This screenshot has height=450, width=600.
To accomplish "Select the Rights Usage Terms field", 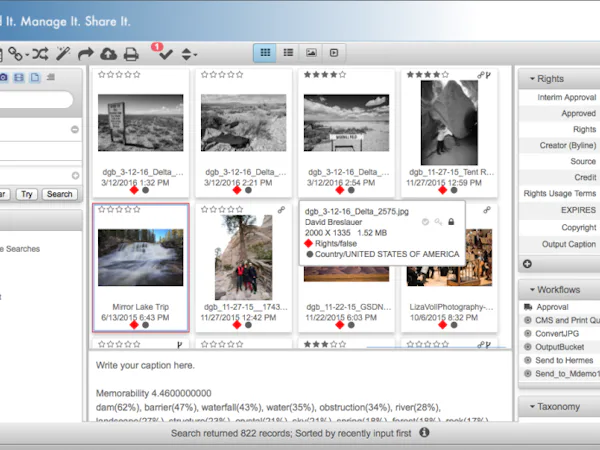I will coord(559,193).
